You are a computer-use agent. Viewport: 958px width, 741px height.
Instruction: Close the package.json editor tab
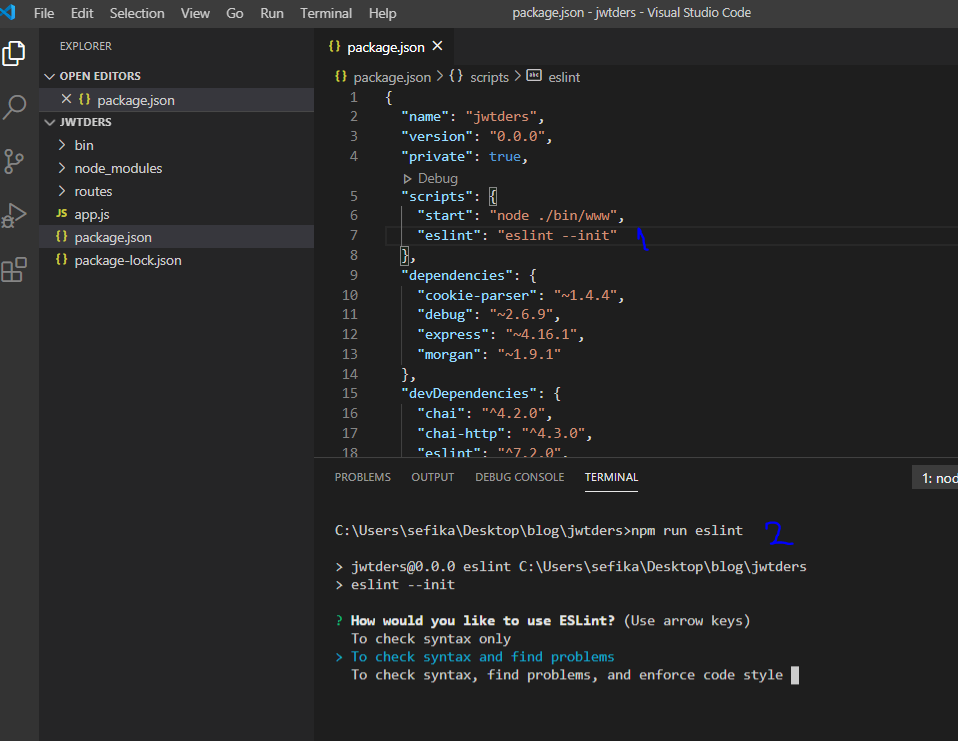pyautogui.click(x=437, y=46)
